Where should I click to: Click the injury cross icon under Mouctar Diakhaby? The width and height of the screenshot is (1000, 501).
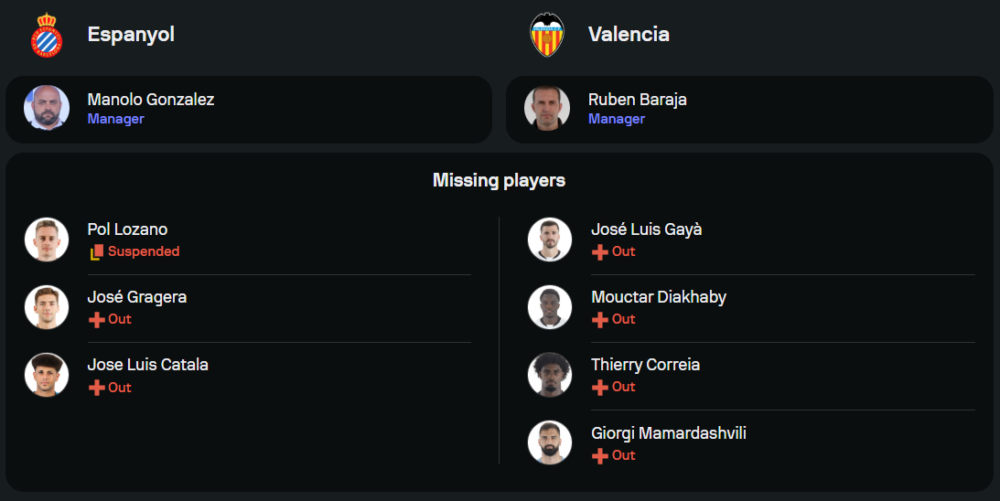pyautogui.click(x=600, y=320)
